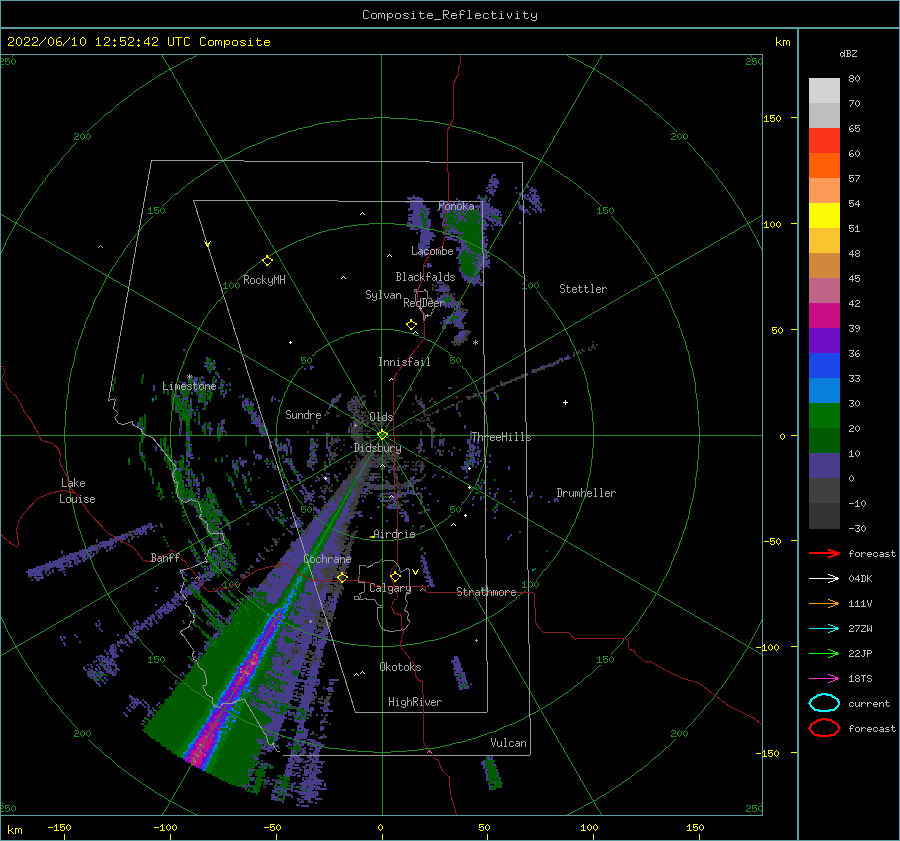Click the Ponoka city label

pyautogui.click(x=456, y=206)
